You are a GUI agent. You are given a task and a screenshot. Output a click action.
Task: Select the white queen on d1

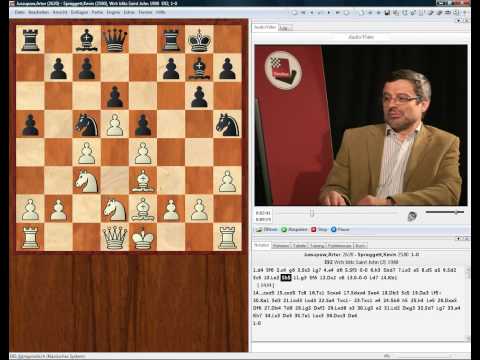click(x=115, y=237)
